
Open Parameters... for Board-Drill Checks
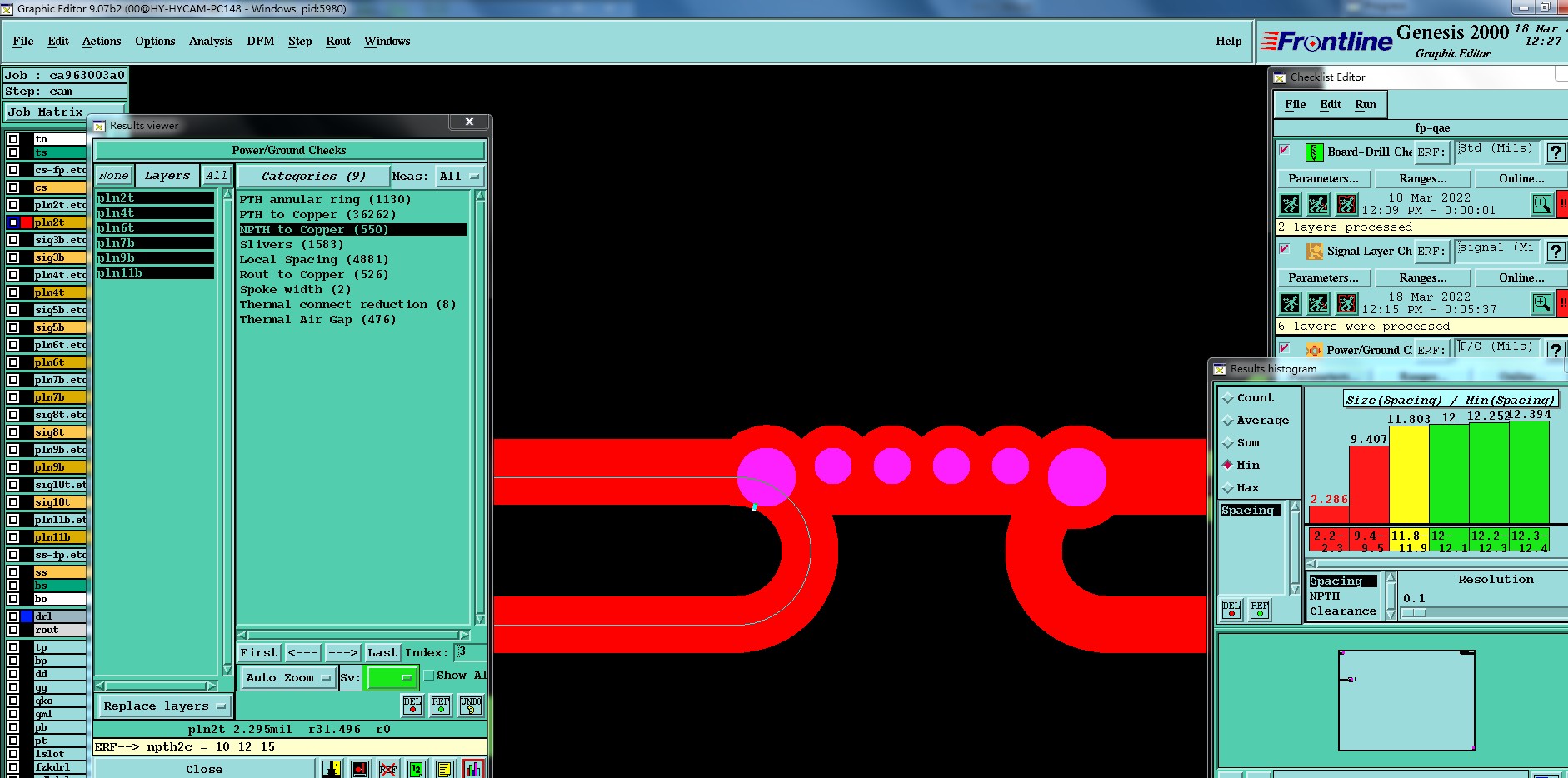[x=1323, y=178]
